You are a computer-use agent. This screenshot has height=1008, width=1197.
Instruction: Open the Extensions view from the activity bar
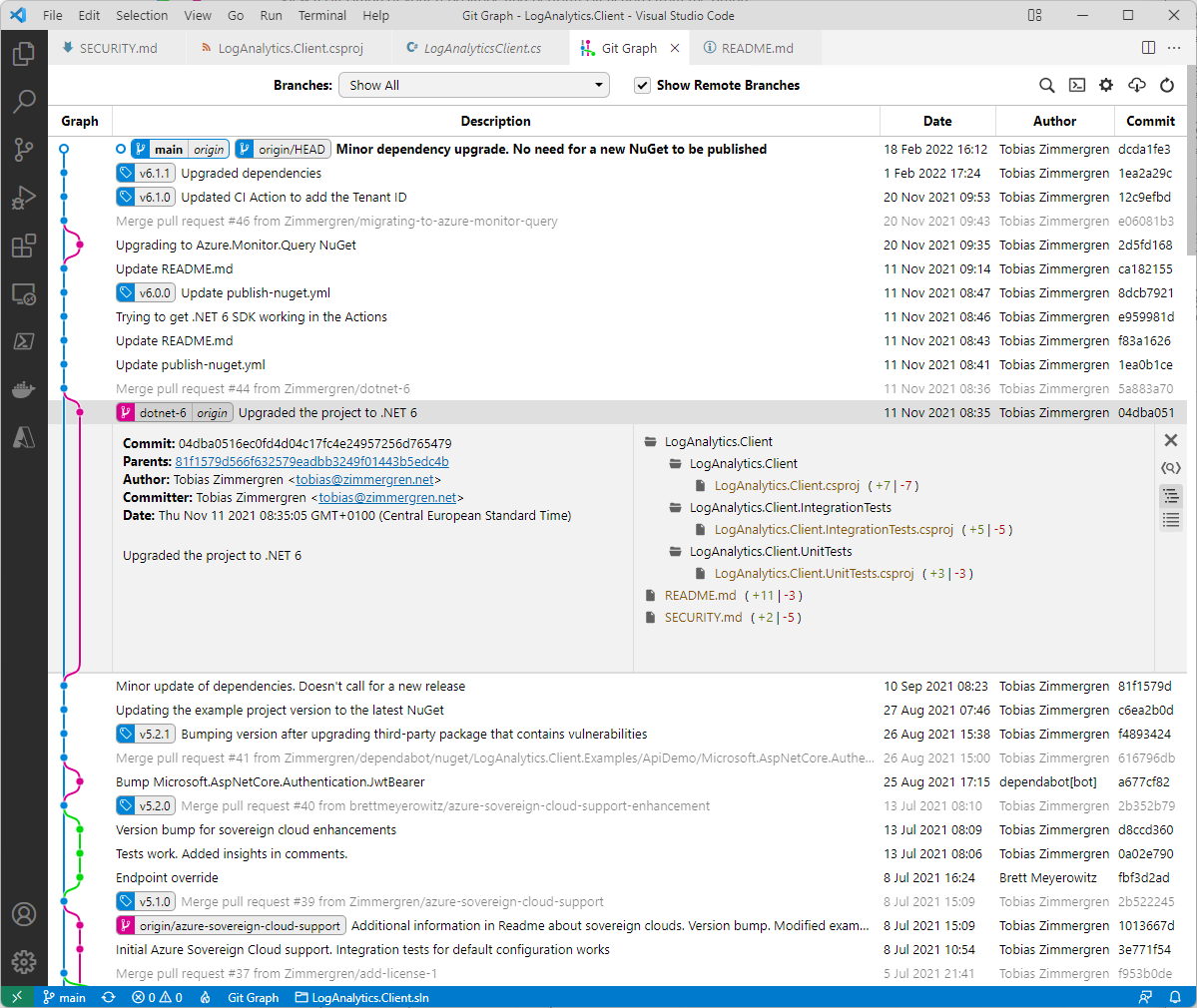(24, 246)
